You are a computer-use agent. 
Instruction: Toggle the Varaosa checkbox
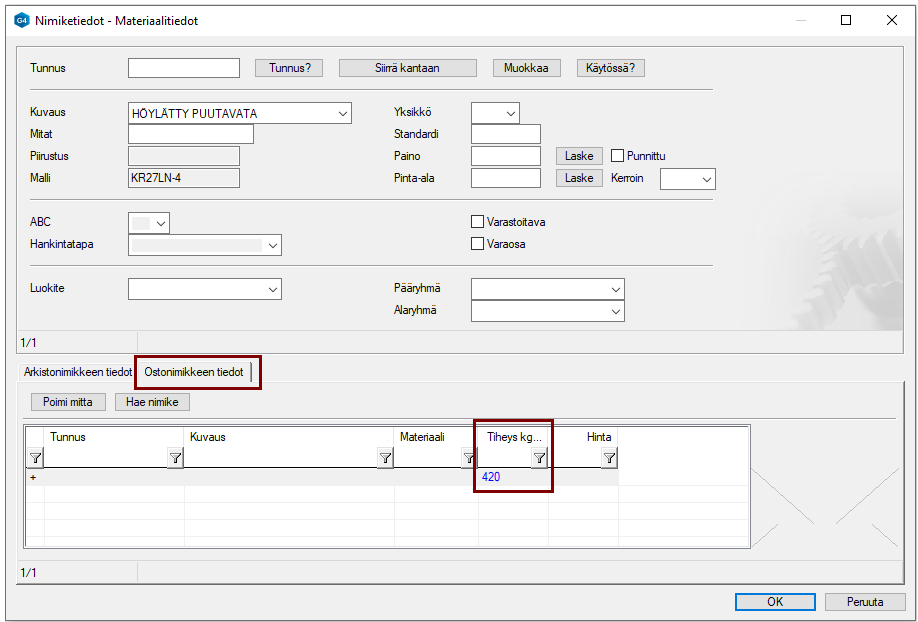[477, 243]
